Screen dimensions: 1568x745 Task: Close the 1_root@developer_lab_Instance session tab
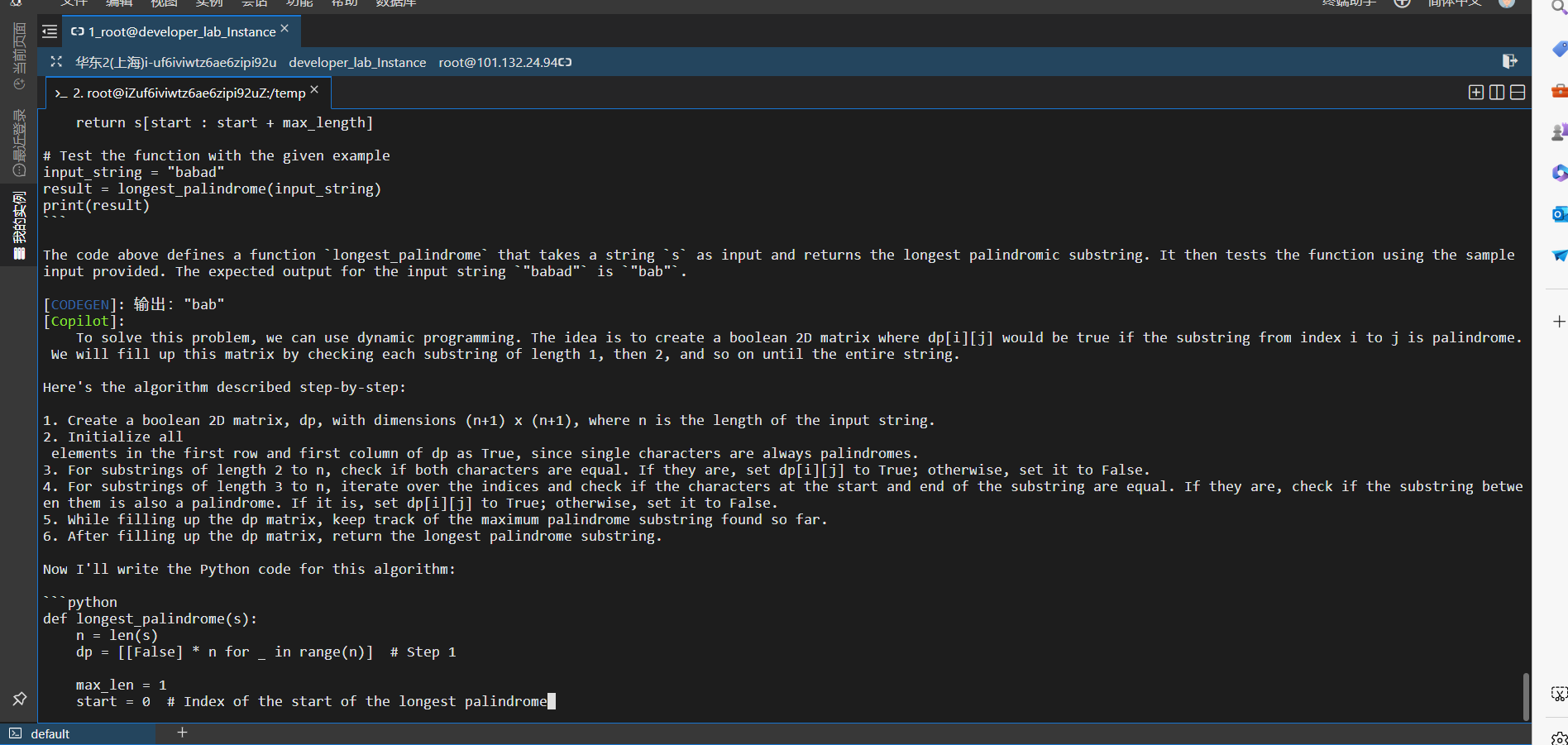(284, 28)
